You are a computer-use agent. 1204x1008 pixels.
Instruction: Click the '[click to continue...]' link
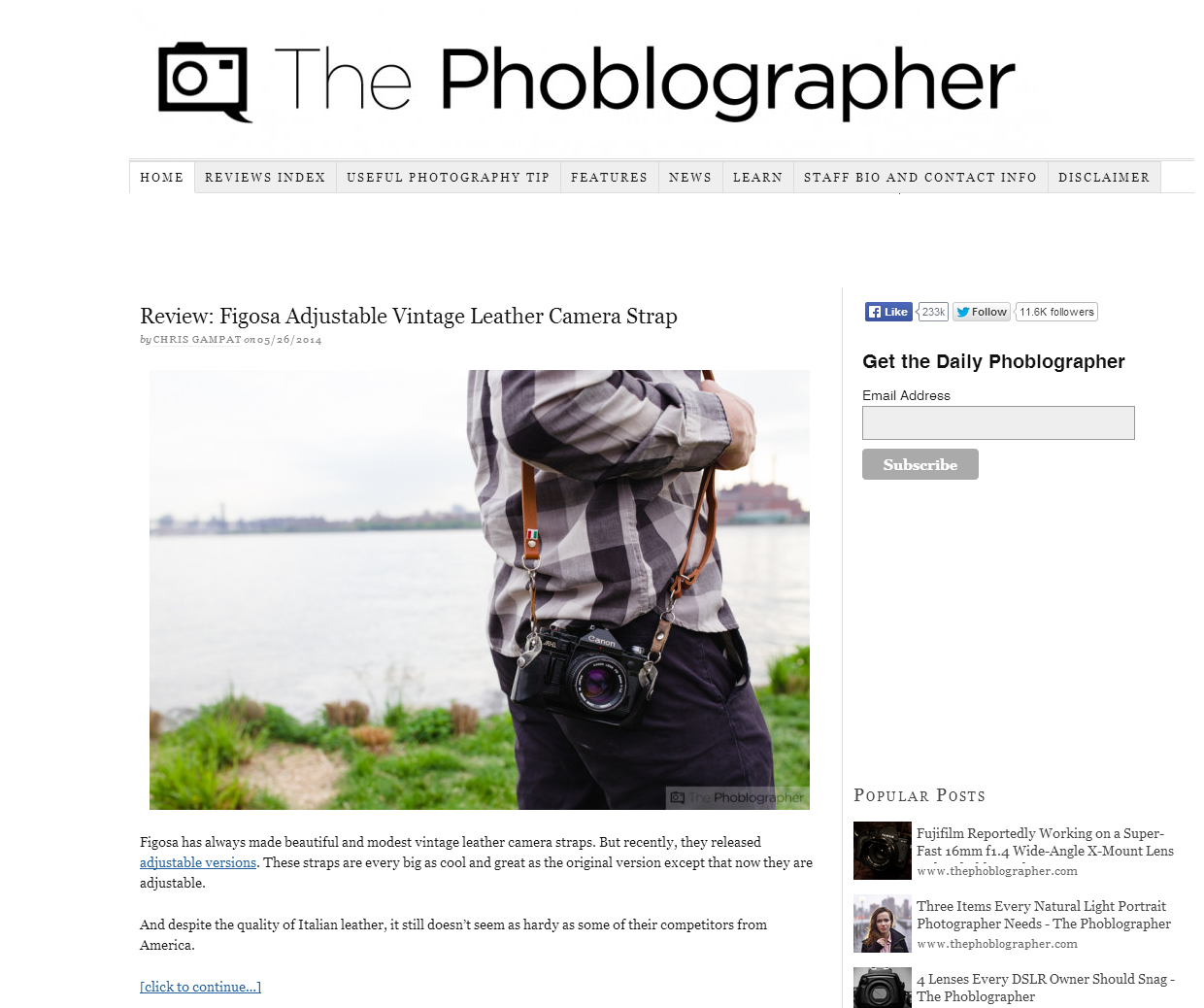click(200, 987)
